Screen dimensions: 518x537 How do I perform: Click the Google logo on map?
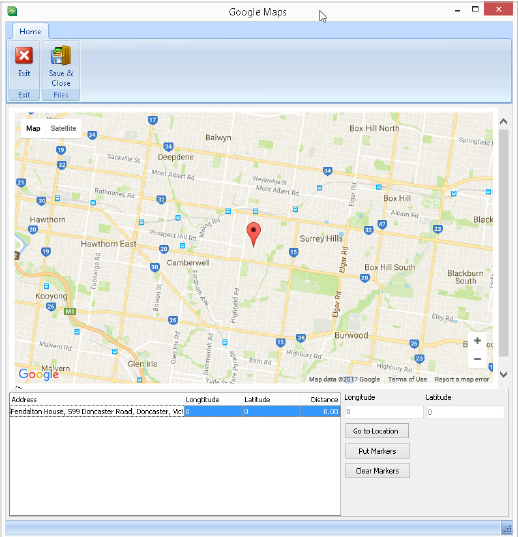click(x=39, y=374)
